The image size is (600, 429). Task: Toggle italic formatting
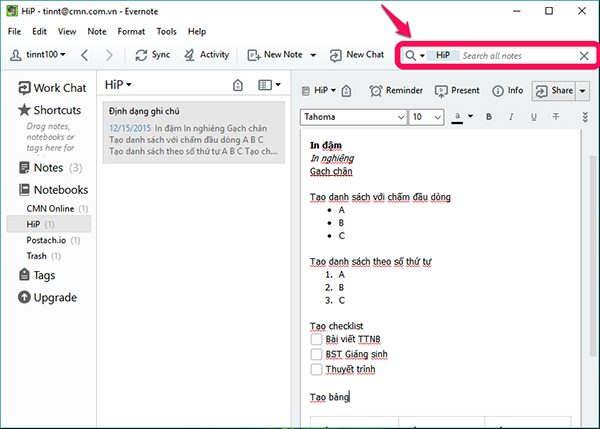click(x=511, y=117)
